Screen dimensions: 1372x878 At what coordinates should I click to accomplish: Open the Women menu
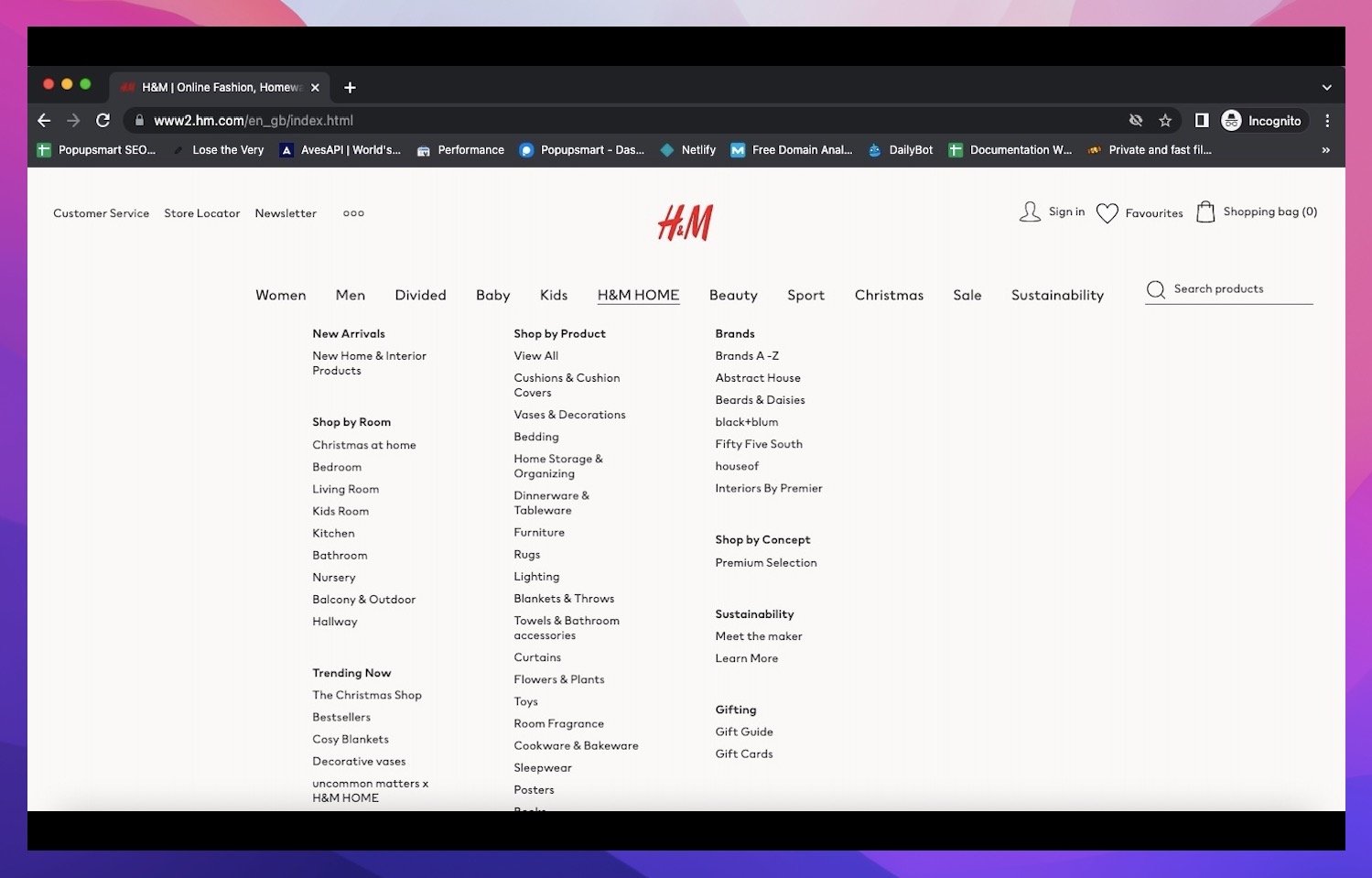[x=281, y=295]
